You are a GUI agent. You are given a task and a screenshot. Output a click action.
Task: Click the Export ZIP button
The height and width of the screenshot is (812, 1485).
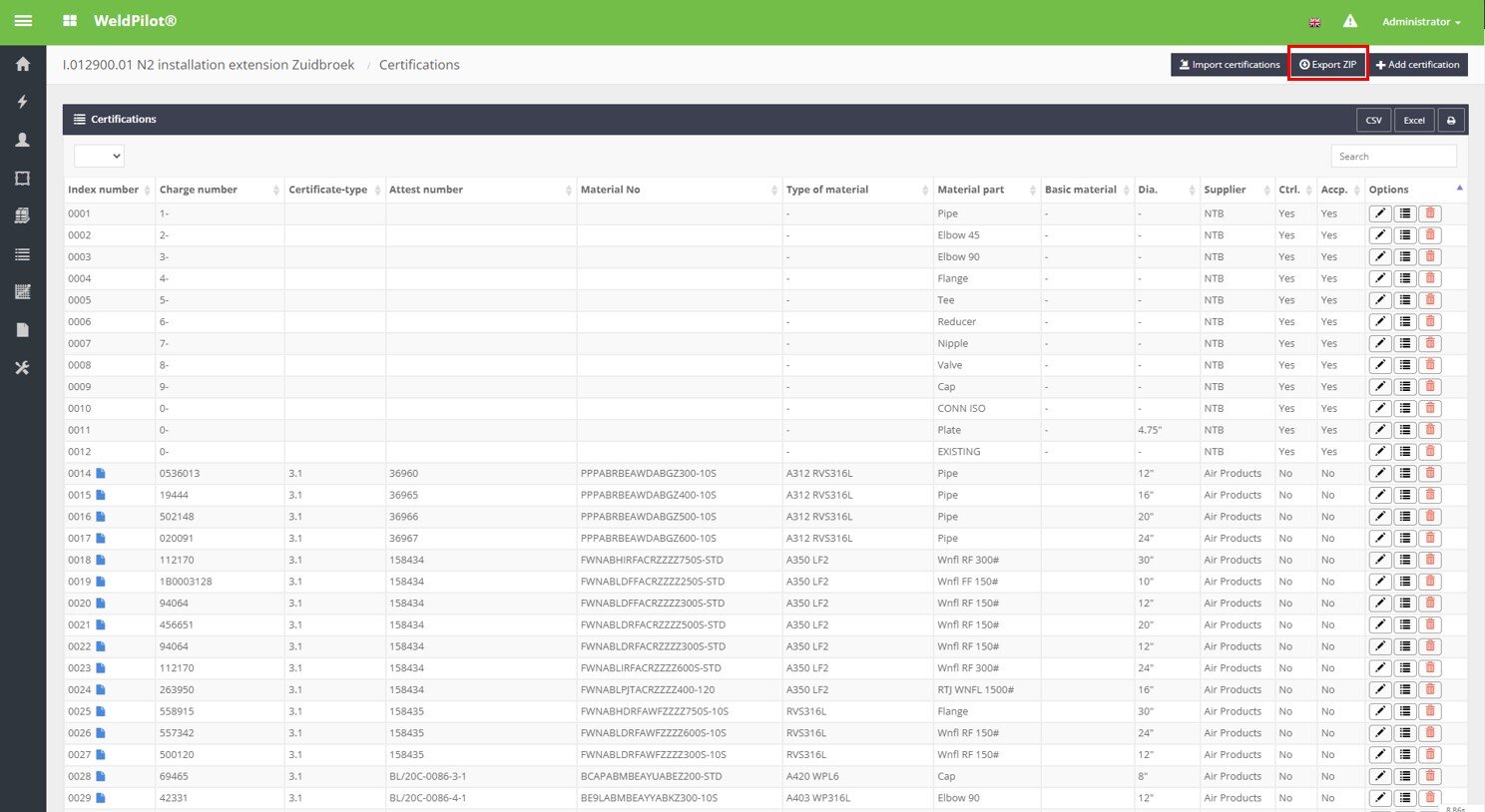click(x=1327, y=65)
